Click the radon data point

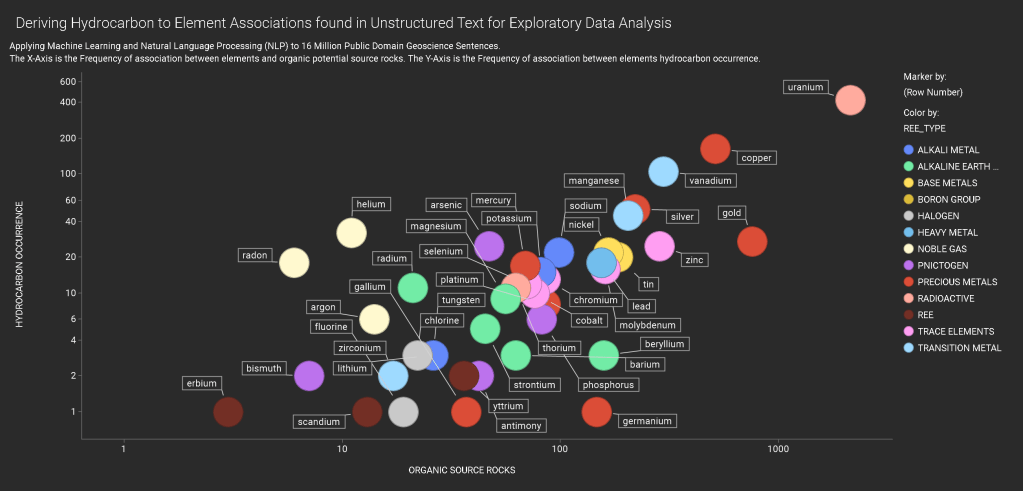pos(294,263)
